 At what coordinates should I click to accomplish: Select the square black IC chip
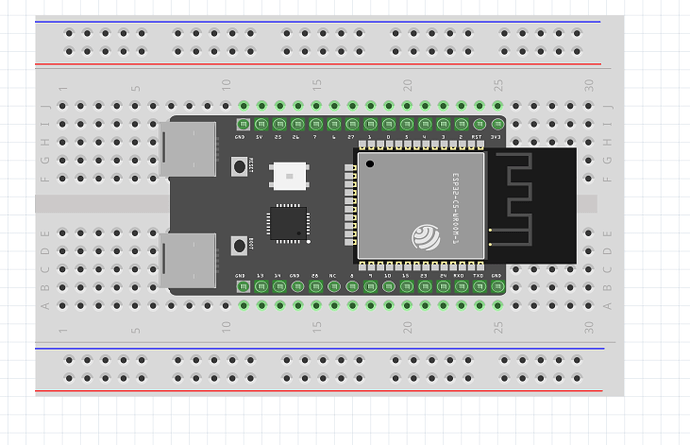point(288,224)
